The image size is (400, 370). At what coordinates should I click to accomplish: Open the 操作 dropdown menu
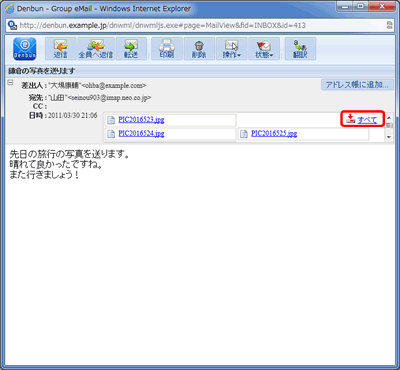pos(232,49)
